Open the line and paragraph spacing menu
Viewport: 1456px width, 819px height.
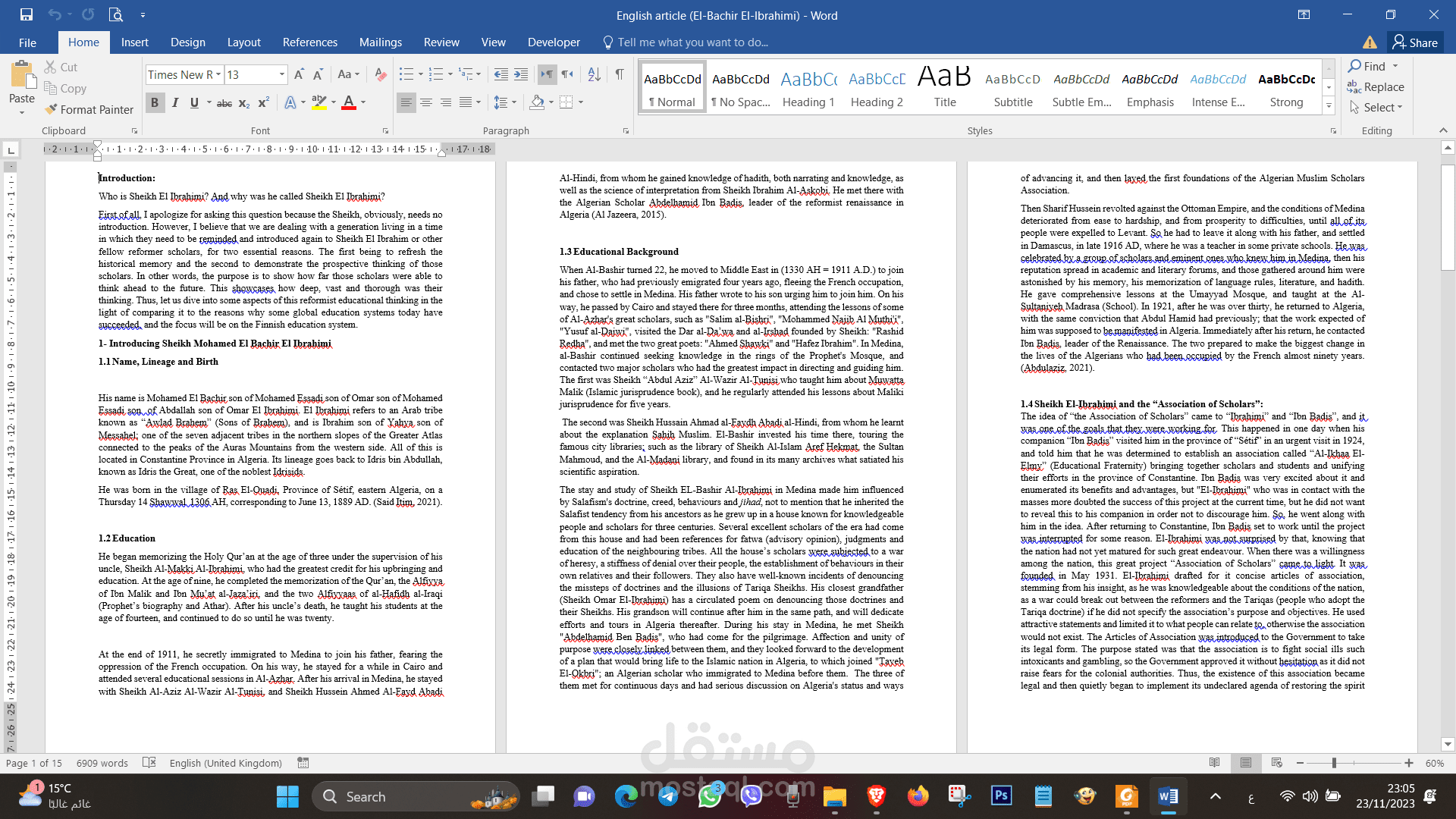pos(505,102)
